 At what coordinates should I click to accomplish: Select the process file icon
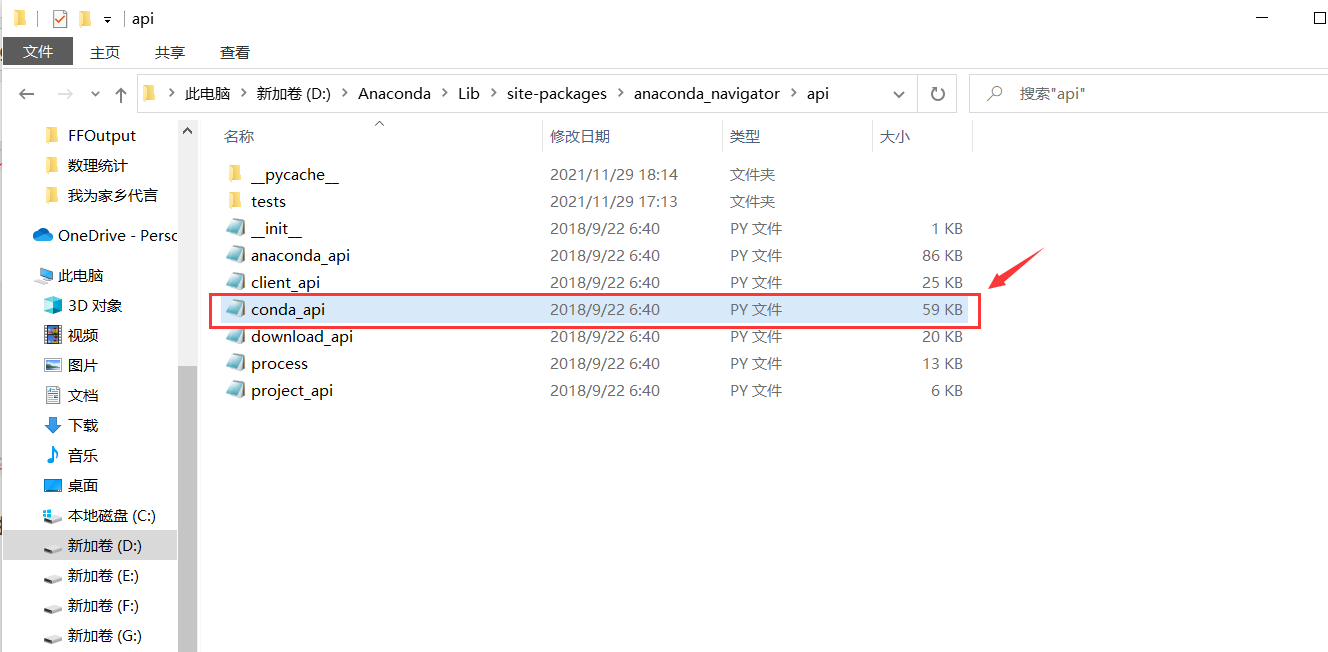(235, 363)
